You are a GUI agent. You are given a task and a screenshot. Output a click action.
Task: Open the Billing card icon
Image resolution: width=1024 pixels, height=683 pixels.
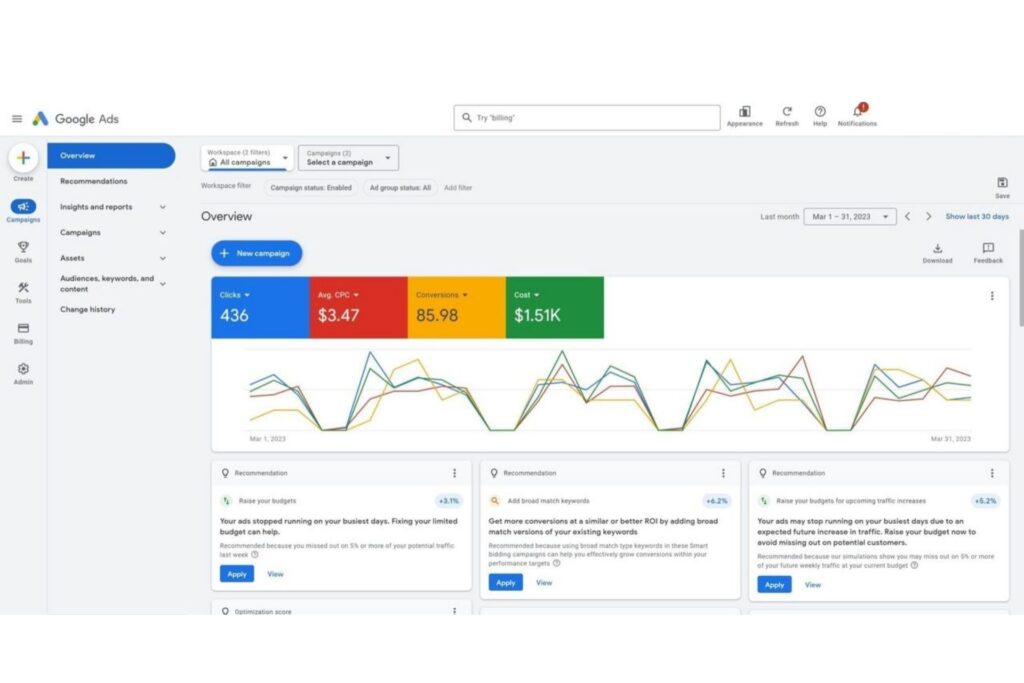click(23, 328)
